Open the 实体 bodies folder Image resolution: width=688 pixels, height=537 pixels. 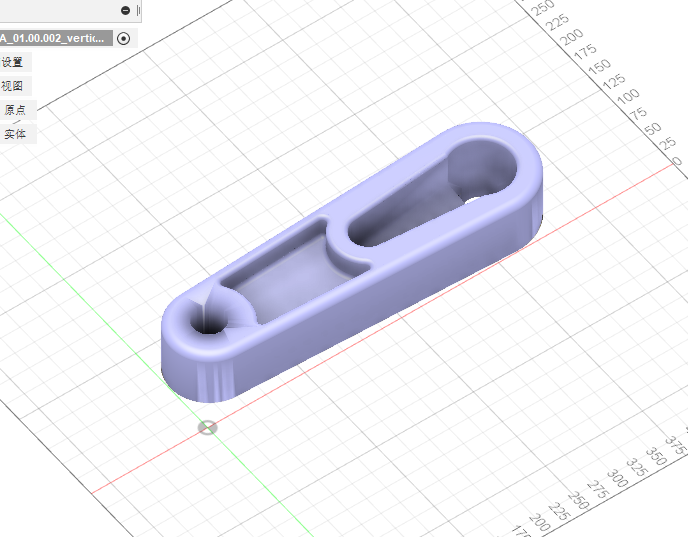14,134
